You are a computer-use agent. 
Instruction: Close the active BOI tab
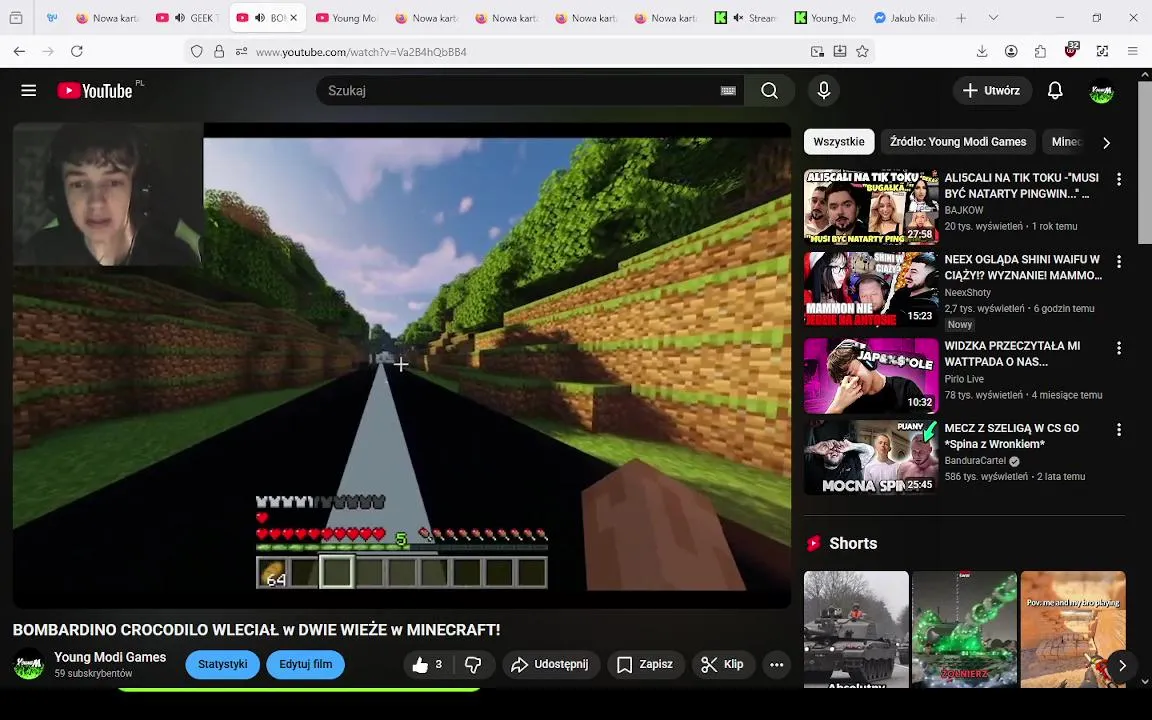[x=293, y=18]
